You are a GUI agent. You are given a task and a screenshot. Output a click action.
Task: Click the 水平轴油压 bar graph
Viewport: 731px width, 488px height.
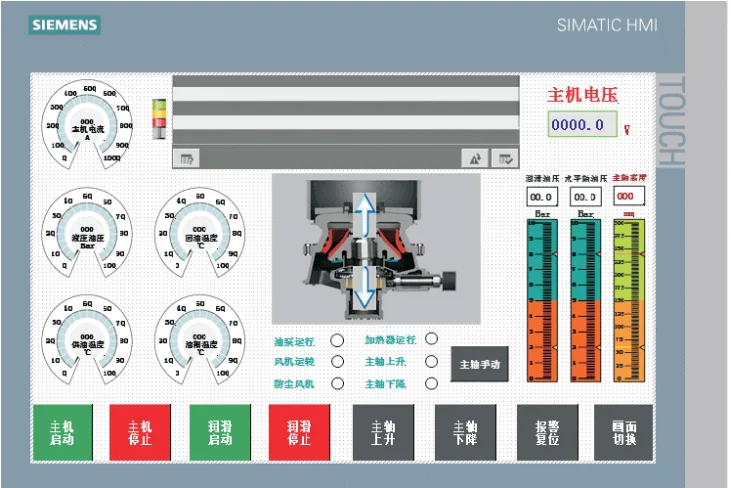[x=586, y=301]
